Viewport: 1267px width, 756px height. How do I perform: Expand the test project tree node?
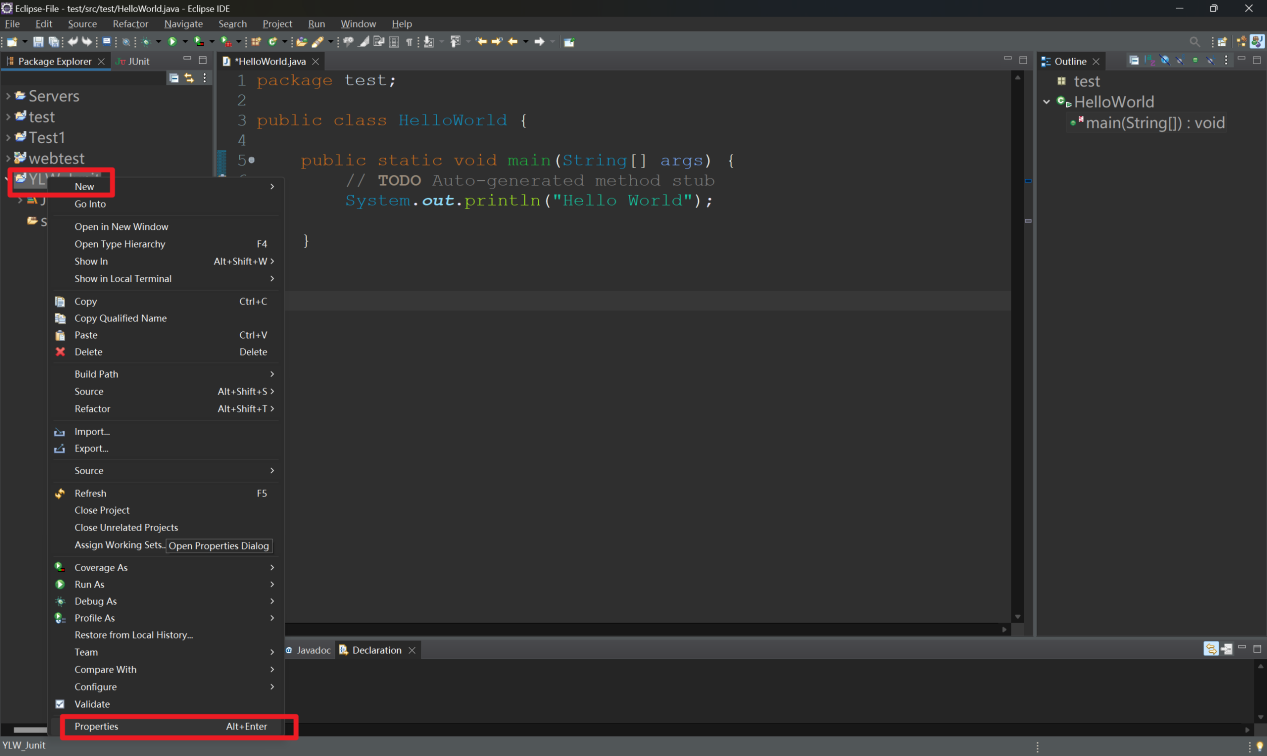tap(8, 117)
